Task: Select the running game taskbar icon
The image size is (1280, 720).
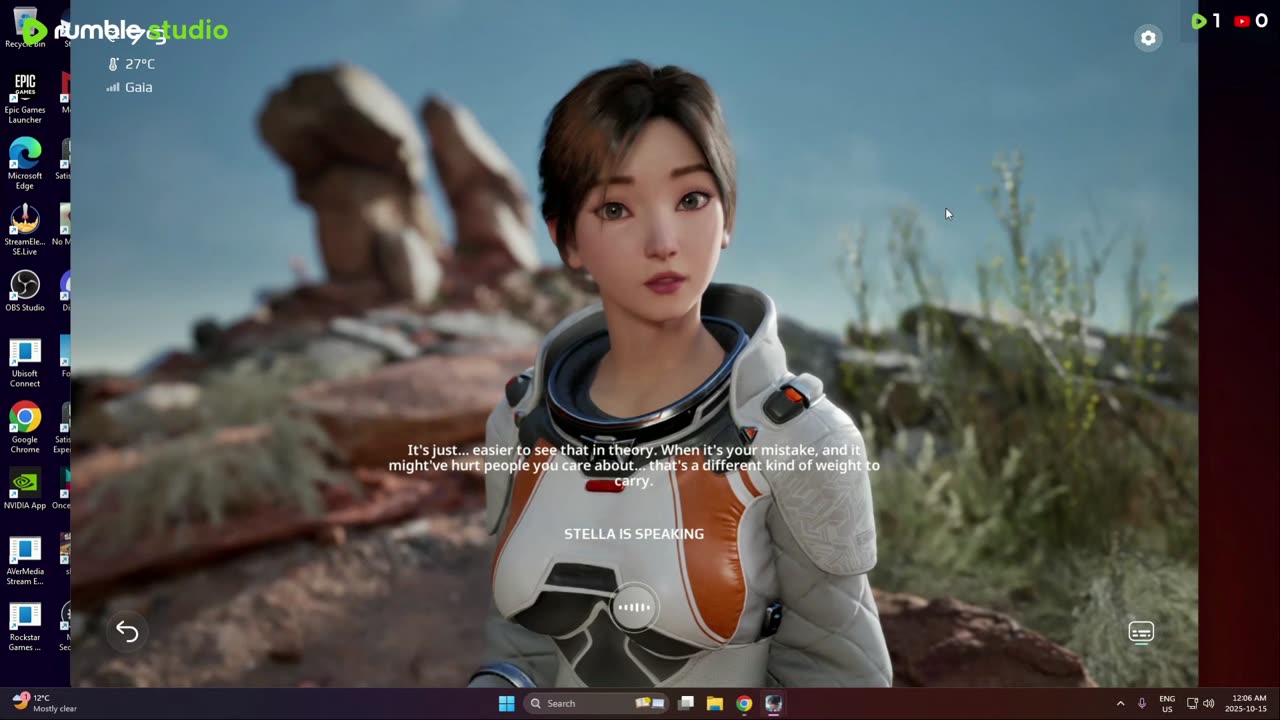Action: (x=773, y=703)
